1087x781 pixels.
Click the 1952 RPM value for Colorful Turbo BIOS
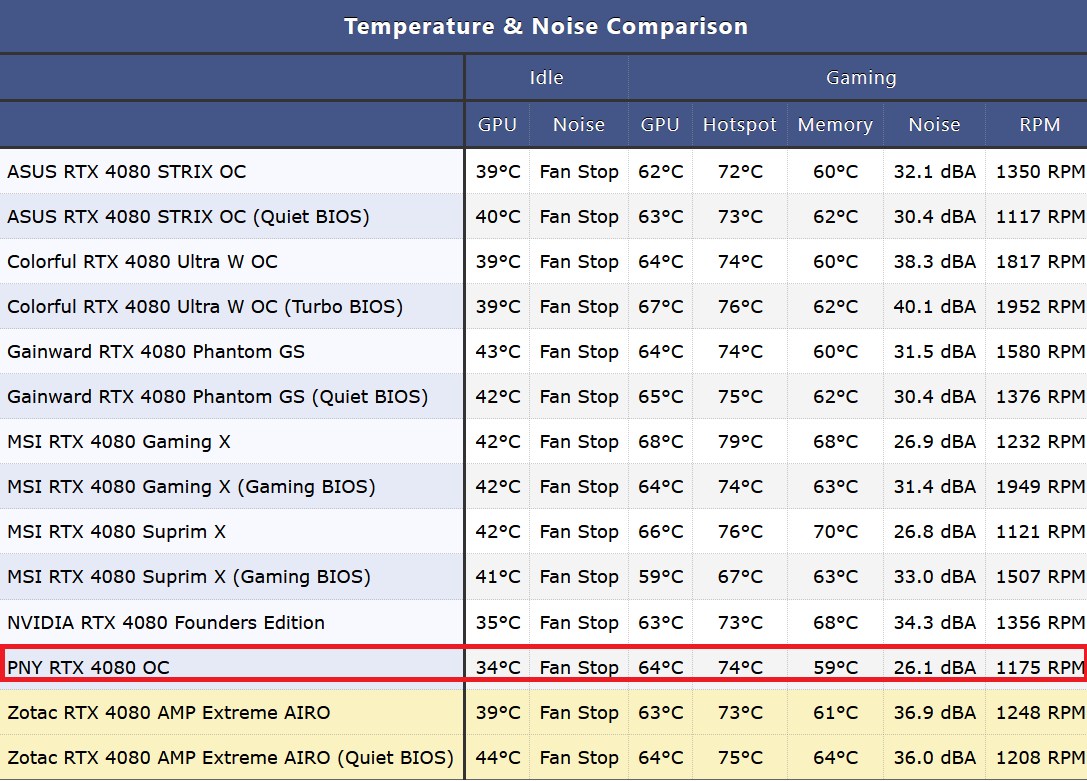pos(1039,307)
